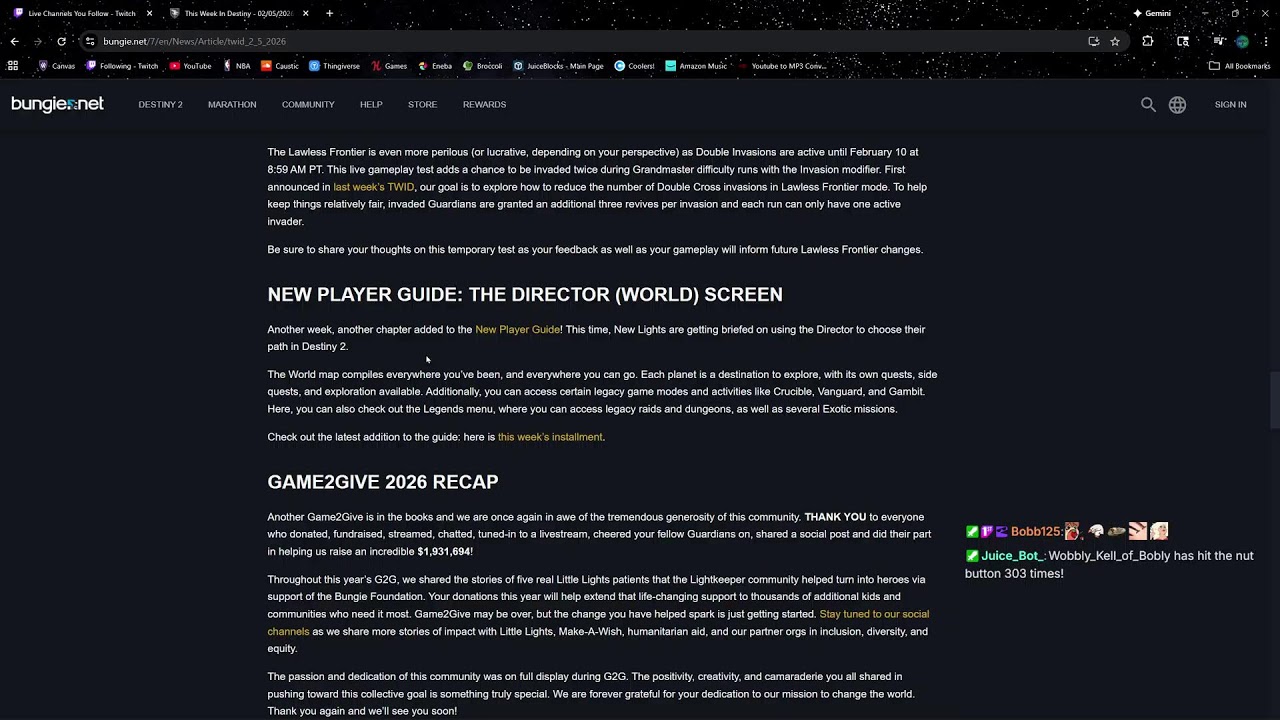Viewport: 1280px width, 720px height.
Task: Open the Gemini button in title bar
Action: (x=1152, y=13)
